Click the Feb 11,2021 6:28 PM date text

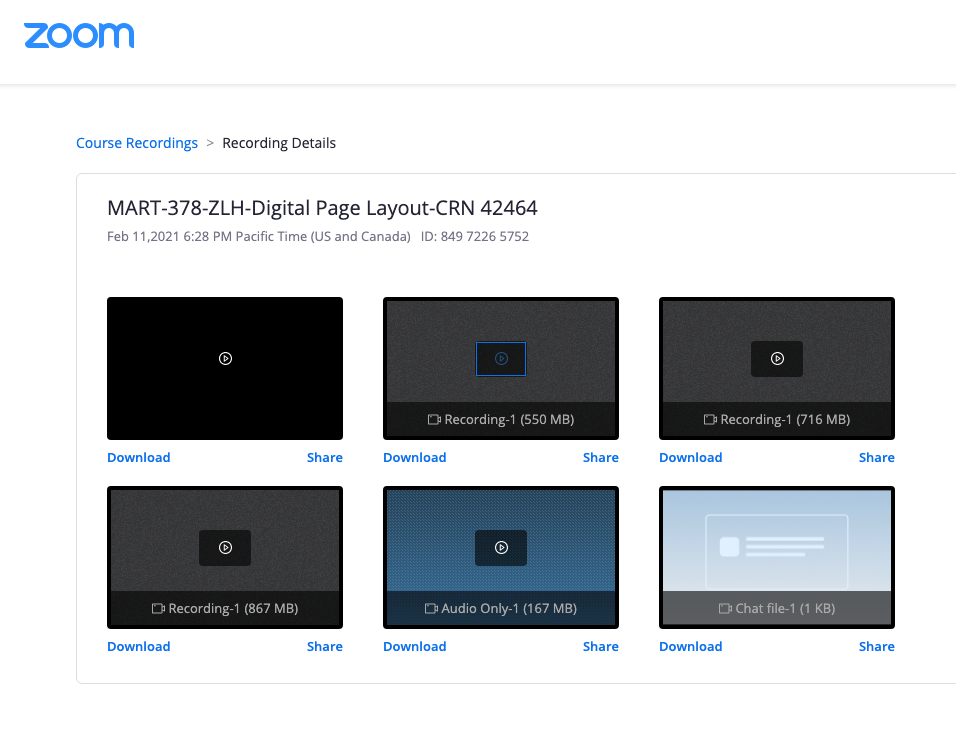[259, 237]
